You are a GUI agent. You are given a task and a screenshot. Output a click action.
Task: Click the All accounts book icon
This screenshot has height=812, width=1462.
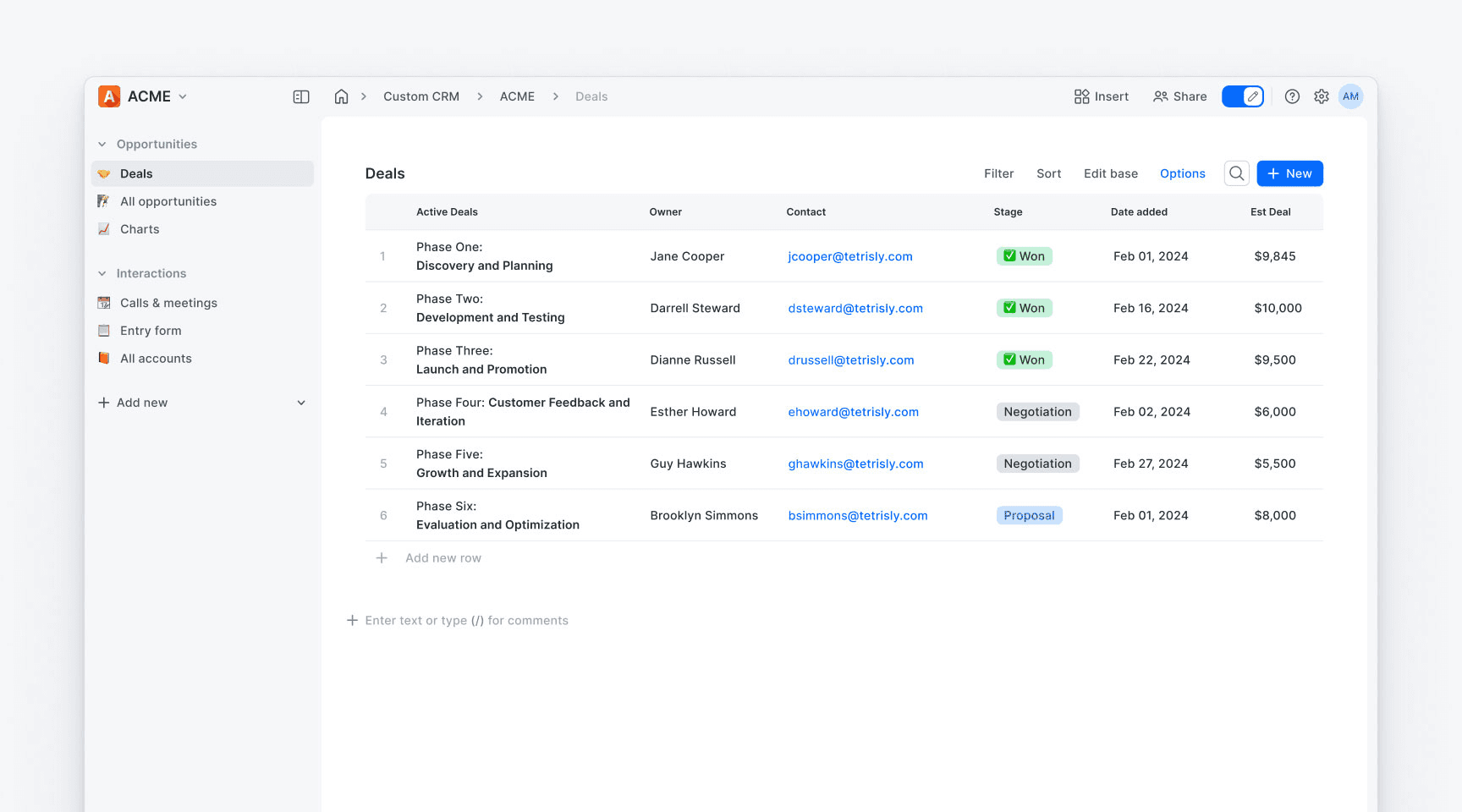pyautogui.click(x=104, y=359)
